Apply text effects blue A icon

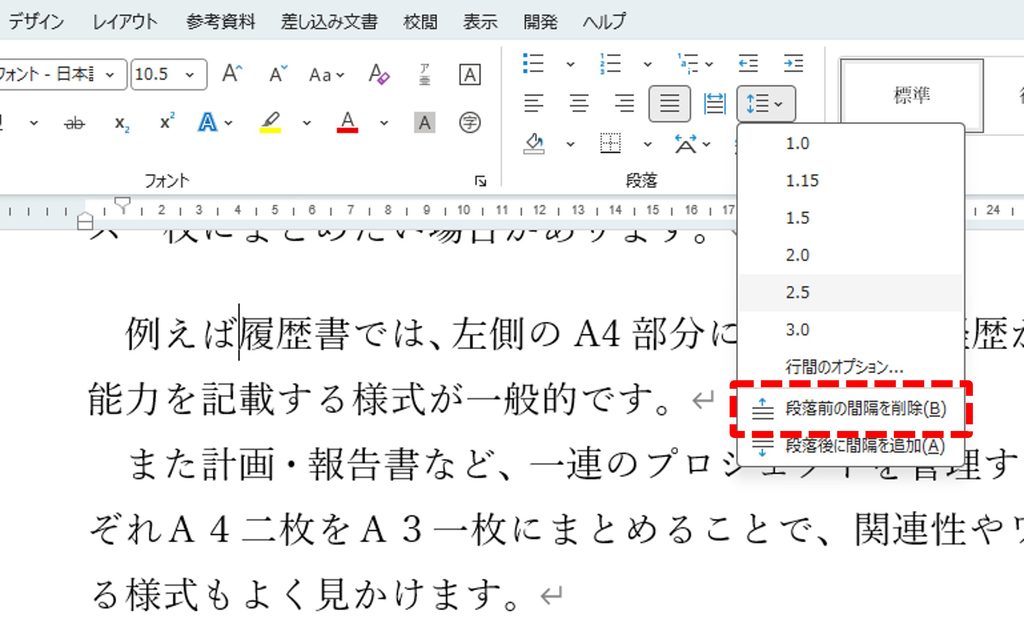(x=208, y=122)
